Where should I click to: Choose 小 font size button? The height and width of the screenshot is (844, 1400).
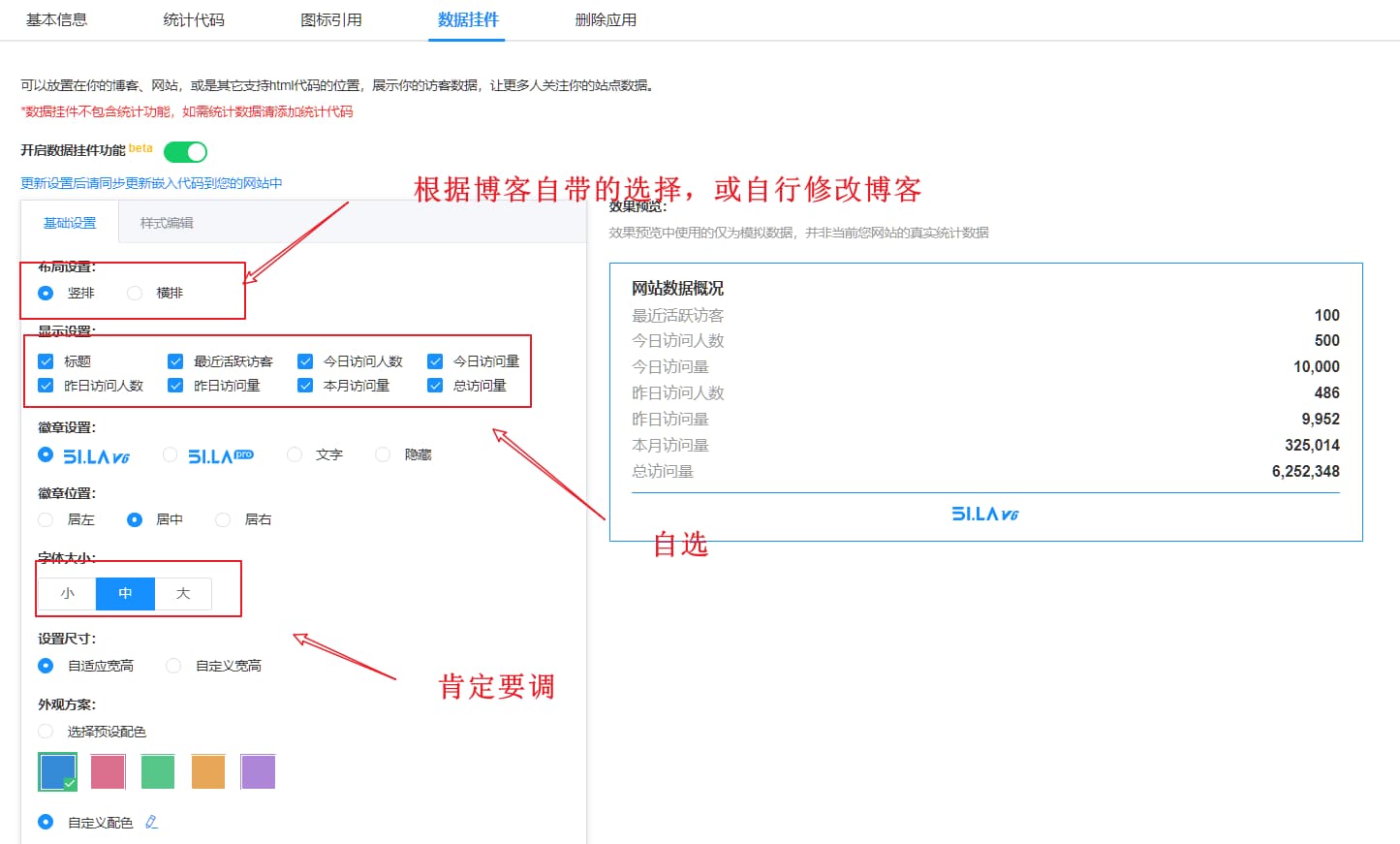tap(67, 593)
